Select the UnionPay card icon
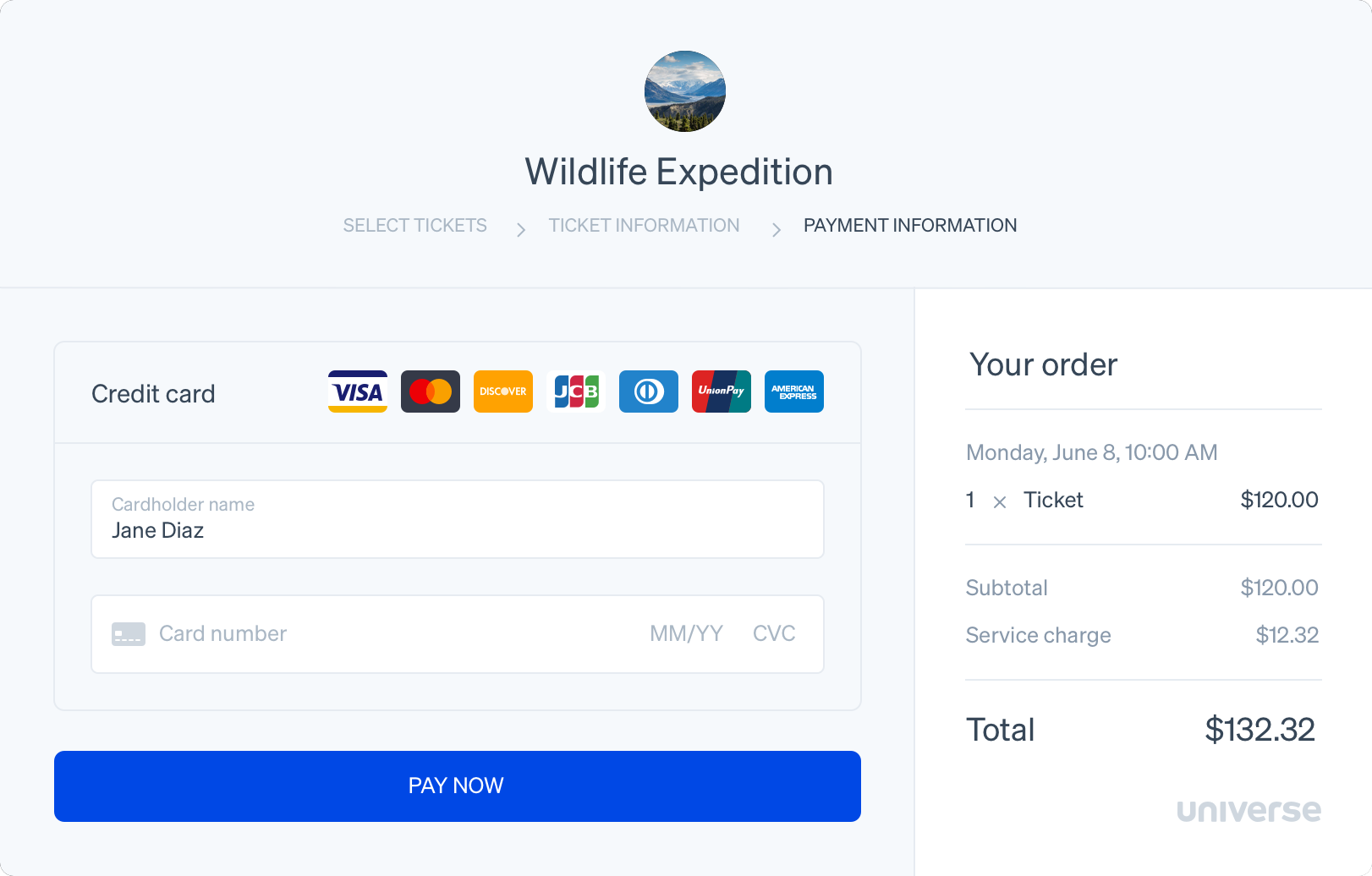This screenshot has height=876, width=1372. [722, 391]
